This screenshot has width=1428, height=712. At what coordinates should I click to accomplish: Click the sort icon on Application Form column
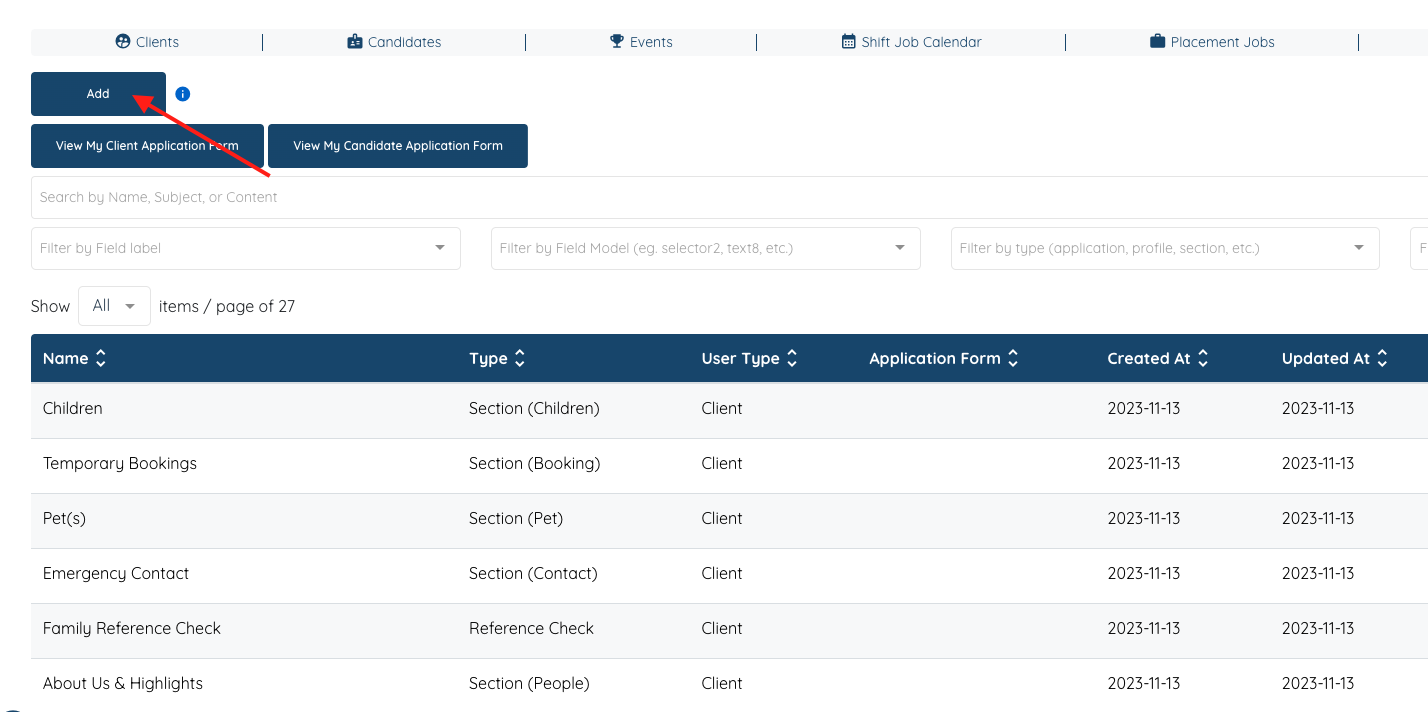click(x=1013, y=358)
